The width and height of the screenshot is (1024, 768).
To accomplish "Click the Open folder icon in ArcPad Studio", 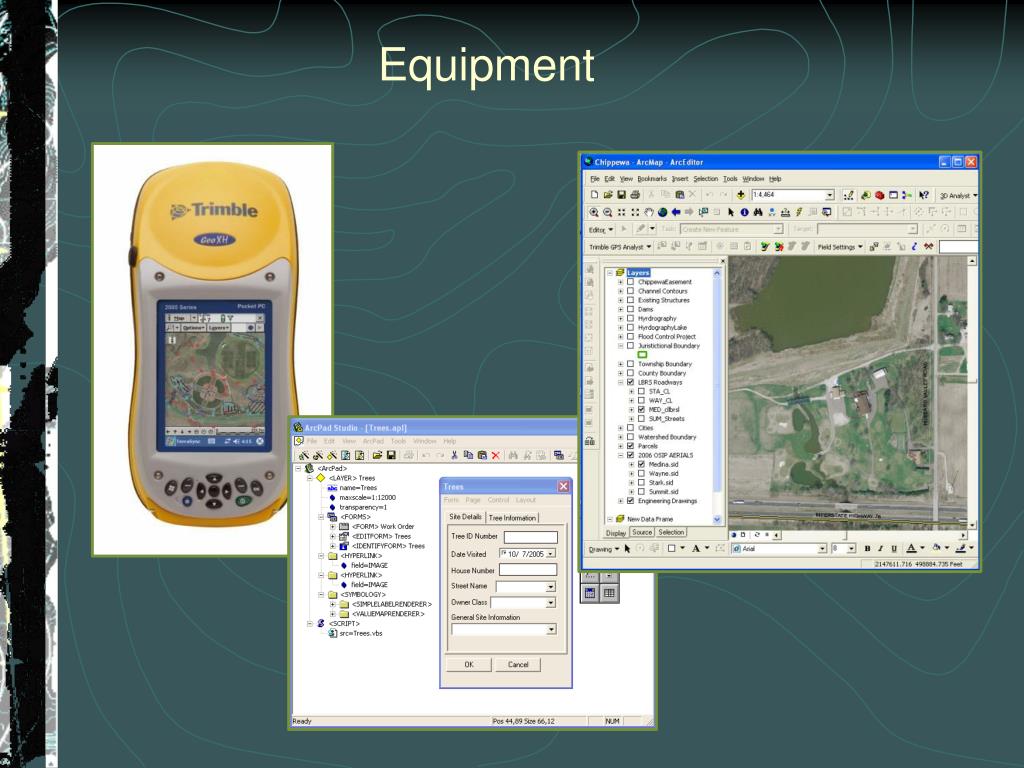I will 377,455.
